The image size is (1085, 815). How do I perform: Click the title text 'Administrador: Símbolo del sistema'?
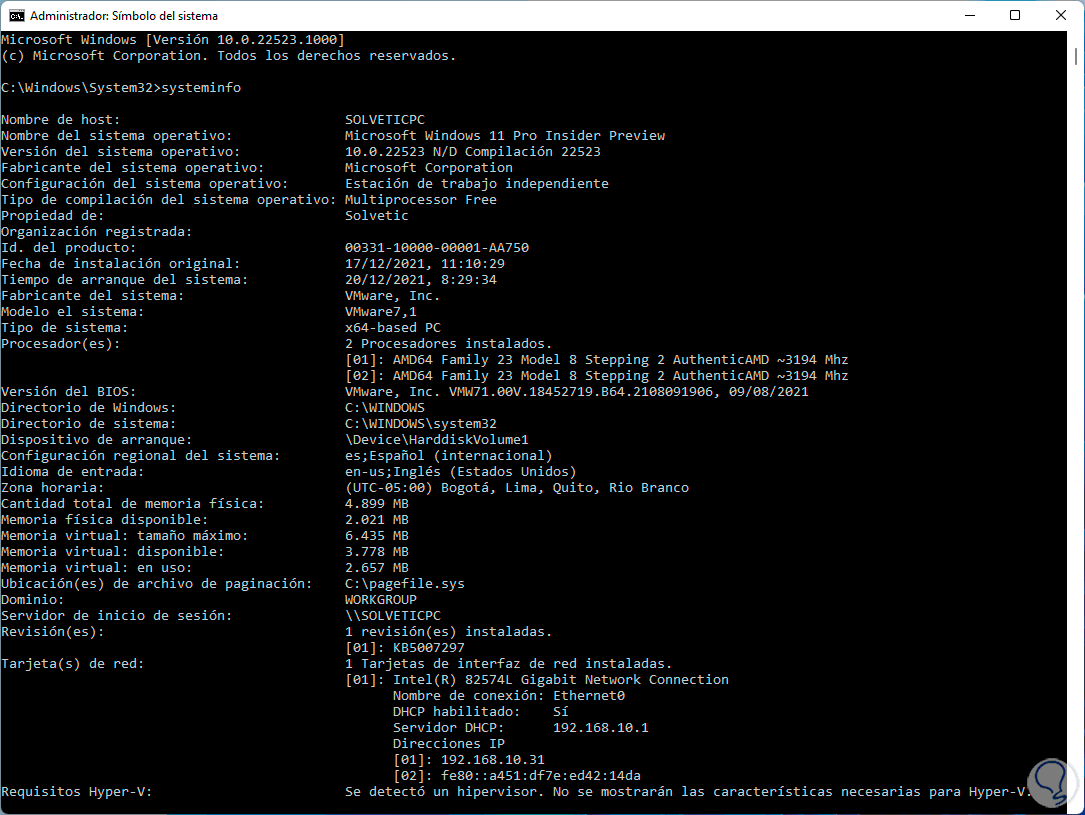point(124,15)
